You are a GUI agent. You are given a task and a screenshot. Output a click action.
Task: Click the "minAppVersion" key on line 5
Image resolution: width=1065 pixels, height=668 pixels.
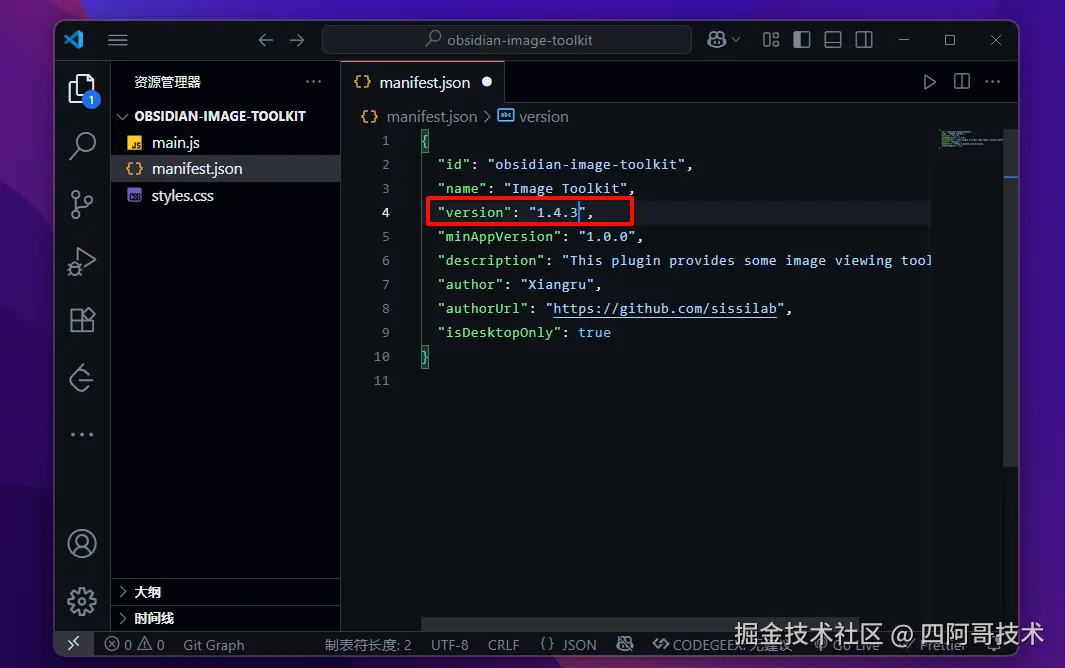click(499, 236)
